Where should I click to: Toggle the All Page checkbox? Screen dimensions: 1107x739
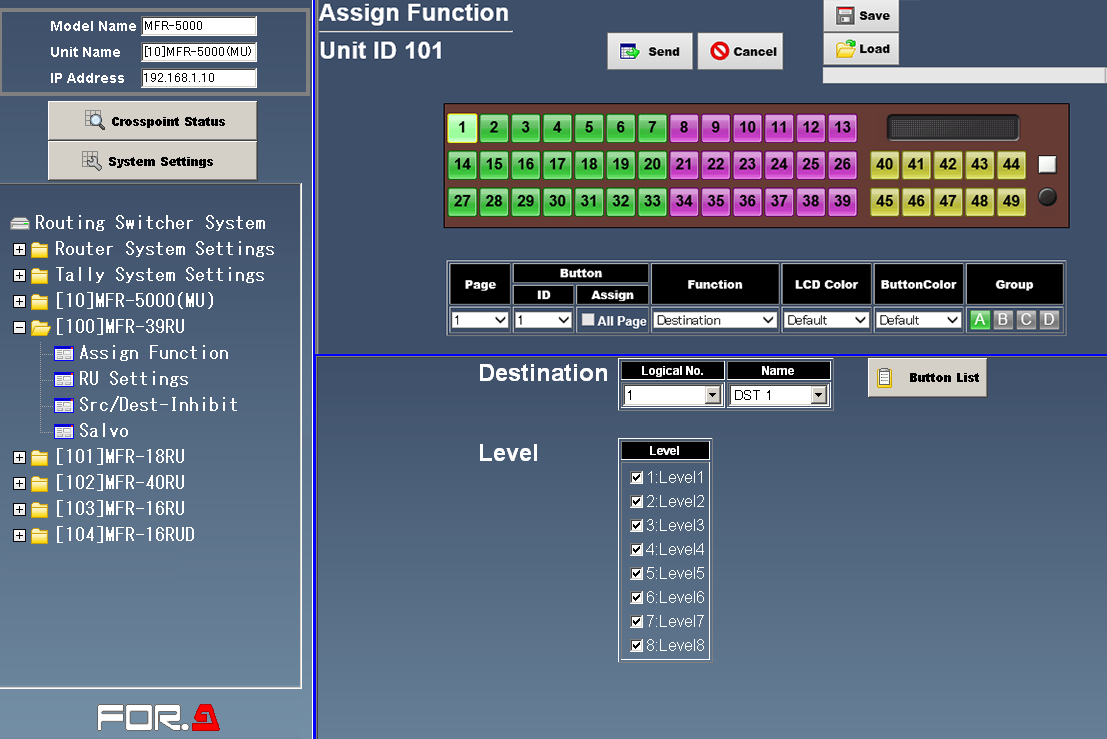[x=588, y=320]
